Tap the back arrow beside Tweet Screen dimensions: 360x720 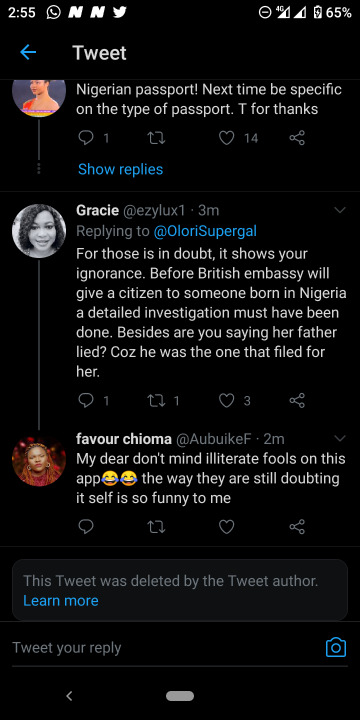[28, 53]
